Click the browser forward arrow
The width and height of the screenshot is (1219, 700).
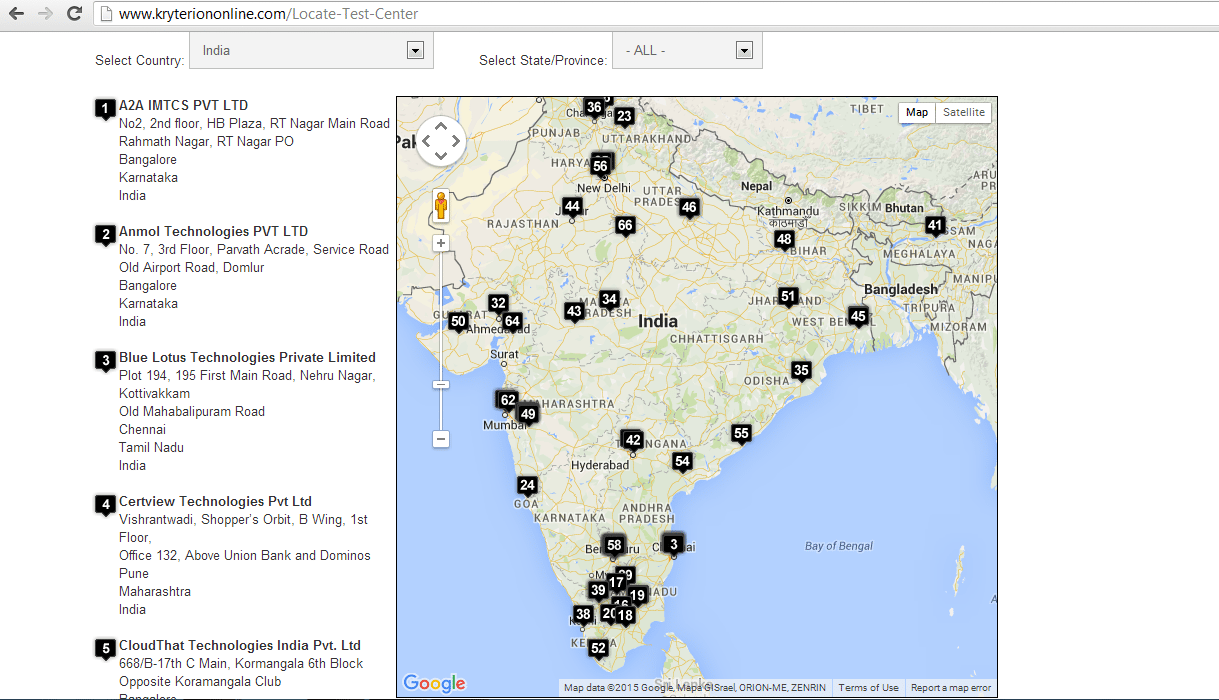tap(45, 14)
